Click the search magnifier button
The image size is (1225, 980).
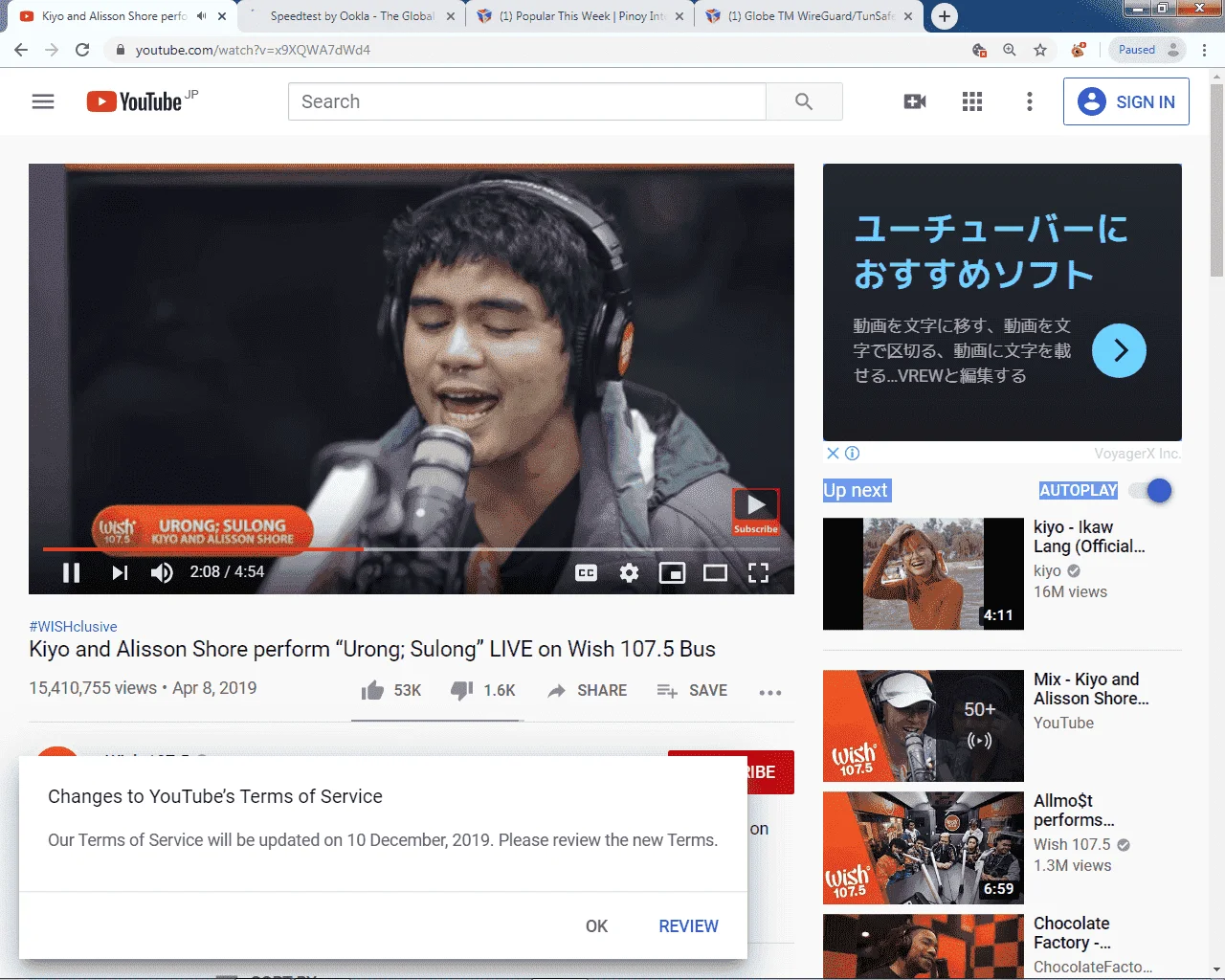[x=804, y=101]
